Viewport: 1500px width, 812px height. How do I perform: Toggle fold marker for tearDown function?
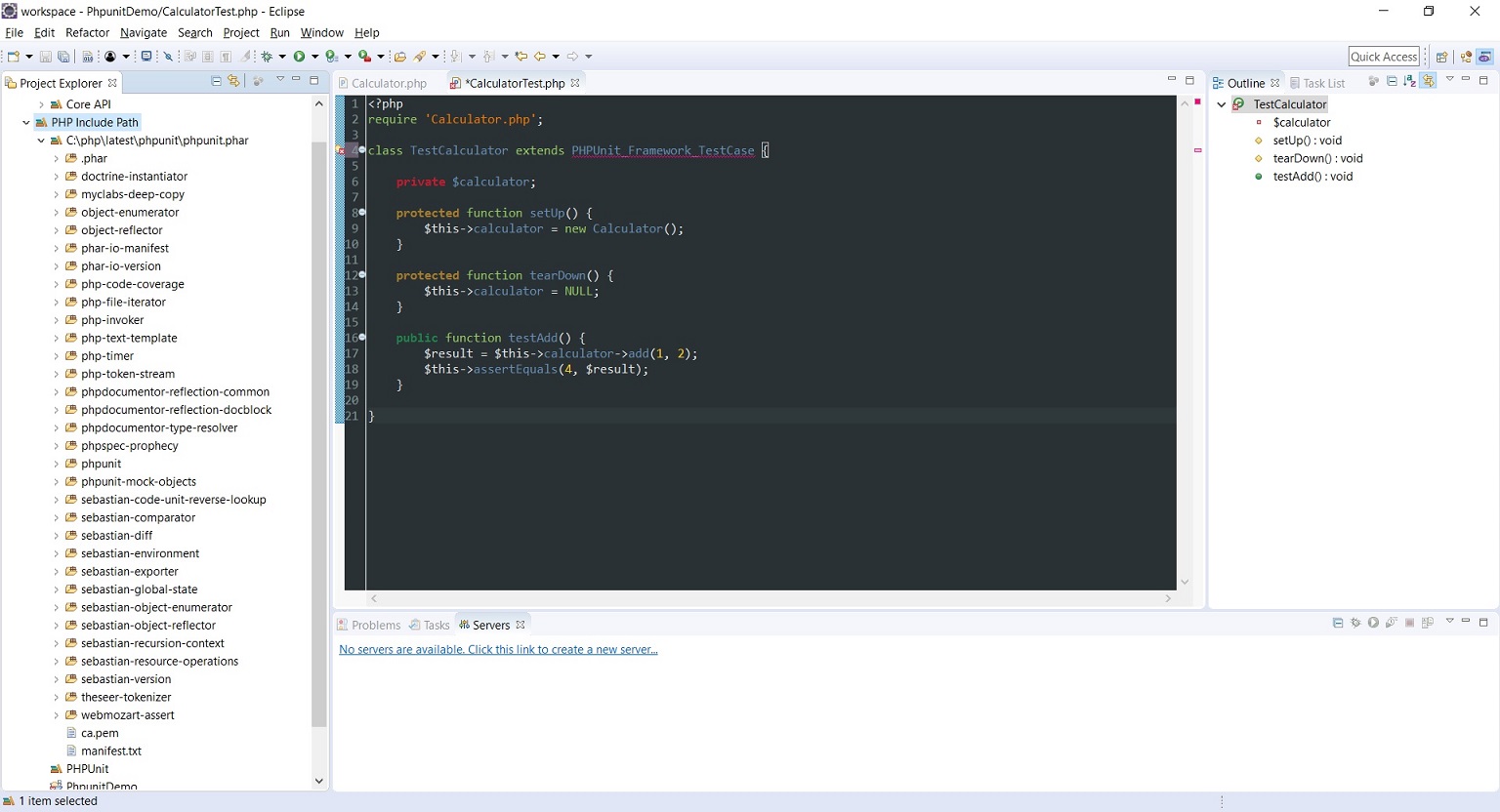[x=362, y=275]
